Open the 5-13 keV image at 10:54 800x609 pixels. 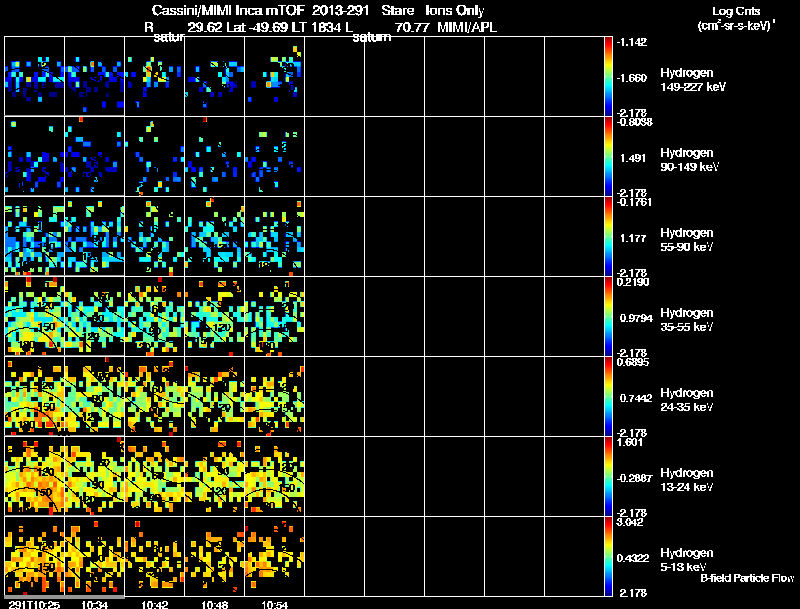(274, 556)
